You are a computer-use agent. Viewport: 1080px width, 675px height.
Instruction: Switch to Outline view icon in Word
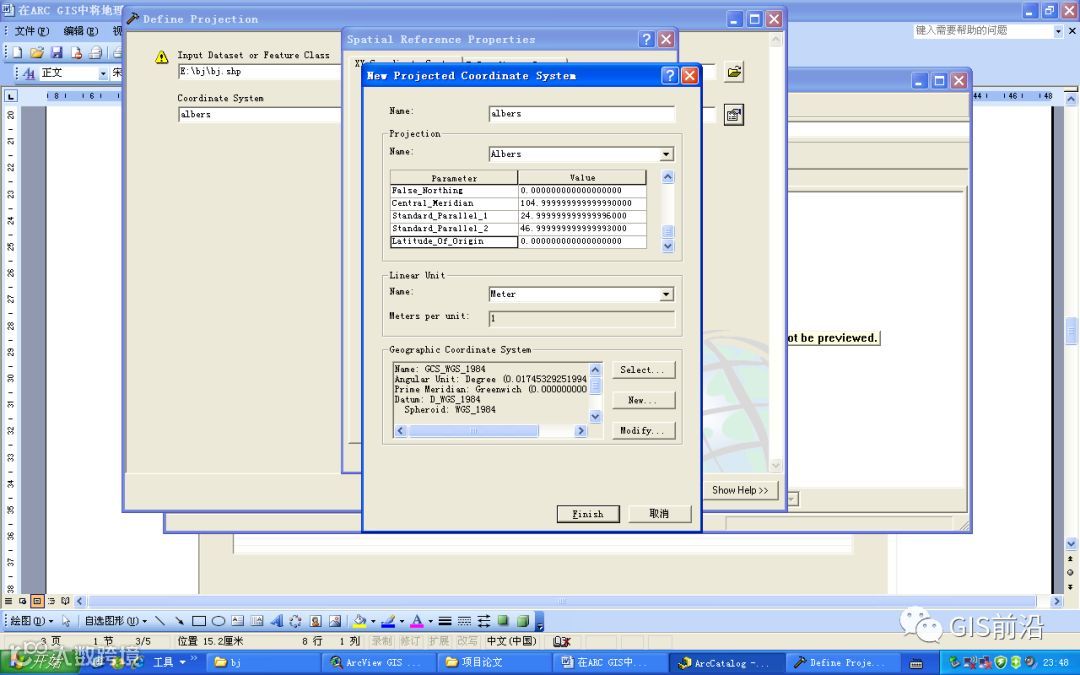(51, 601)
